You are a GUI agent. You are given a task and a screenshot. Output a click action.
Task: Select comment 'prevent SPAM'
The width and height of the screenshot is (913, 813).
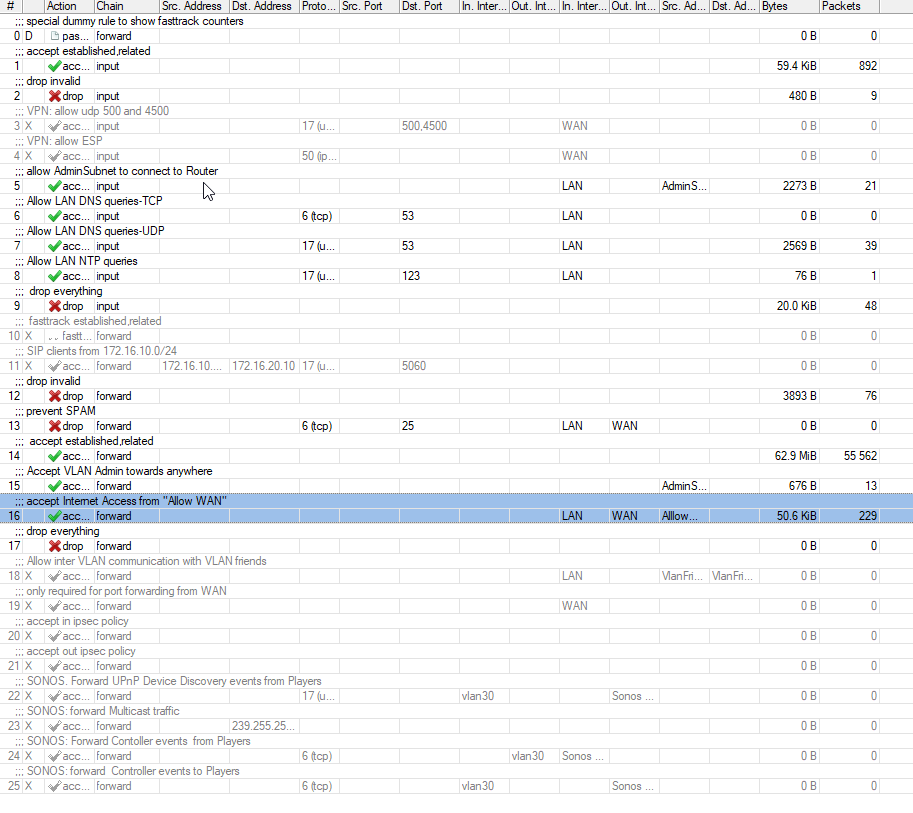(61, 411)
